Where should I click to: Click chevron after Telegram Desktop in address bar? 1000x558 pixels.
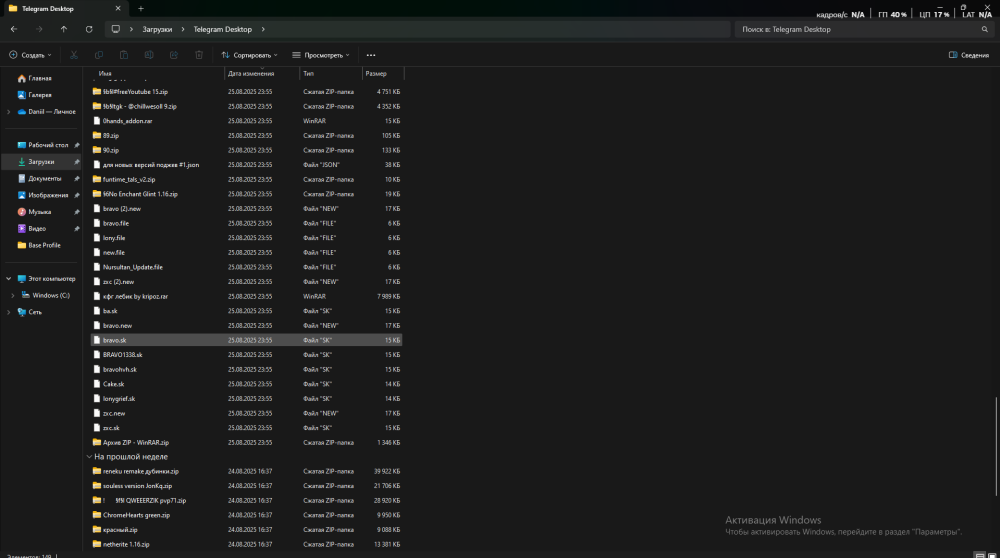263,29
